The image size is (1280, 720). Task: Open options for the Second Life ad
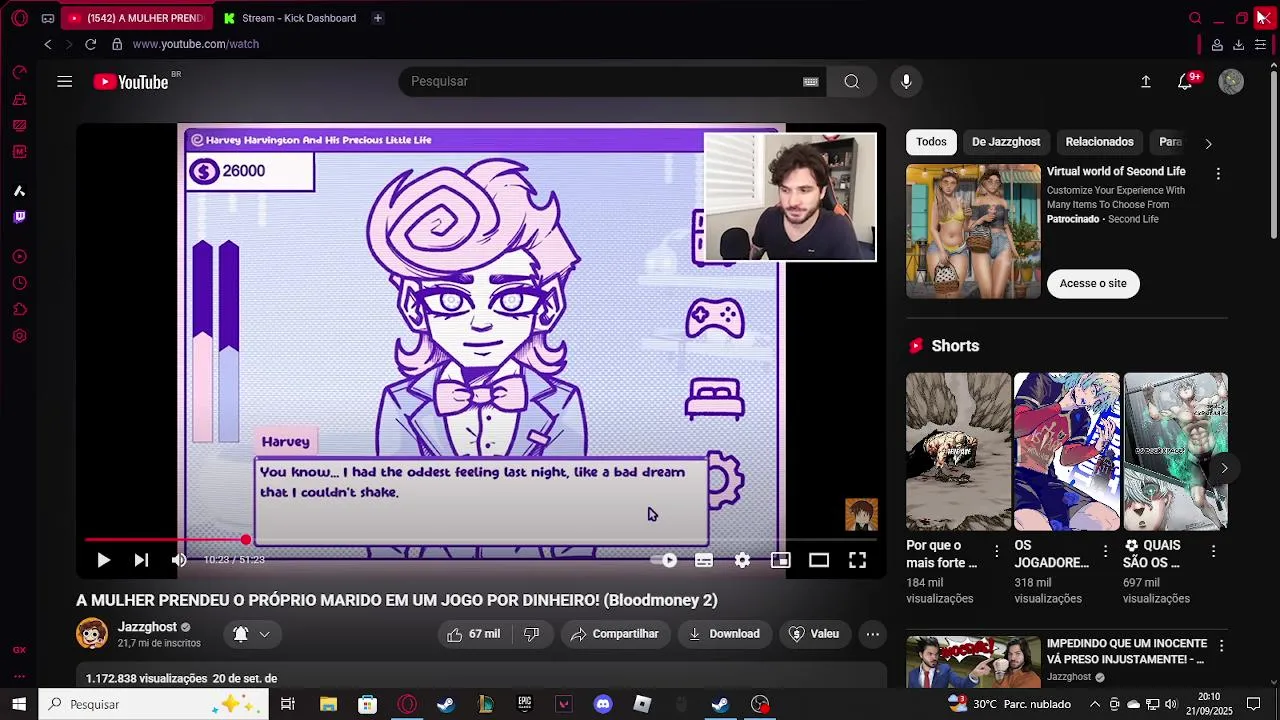(1218, 174)
